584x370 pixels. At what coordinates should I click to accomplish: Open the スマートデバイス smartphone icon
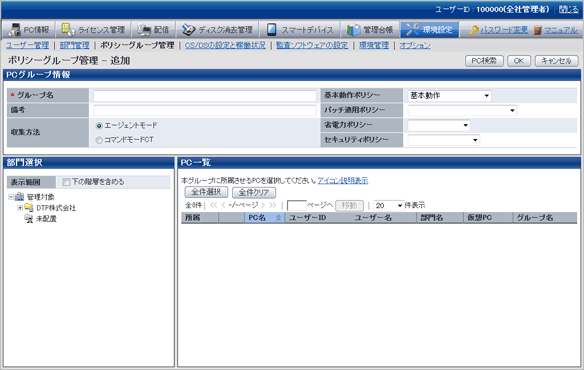(x=272, y=30)
